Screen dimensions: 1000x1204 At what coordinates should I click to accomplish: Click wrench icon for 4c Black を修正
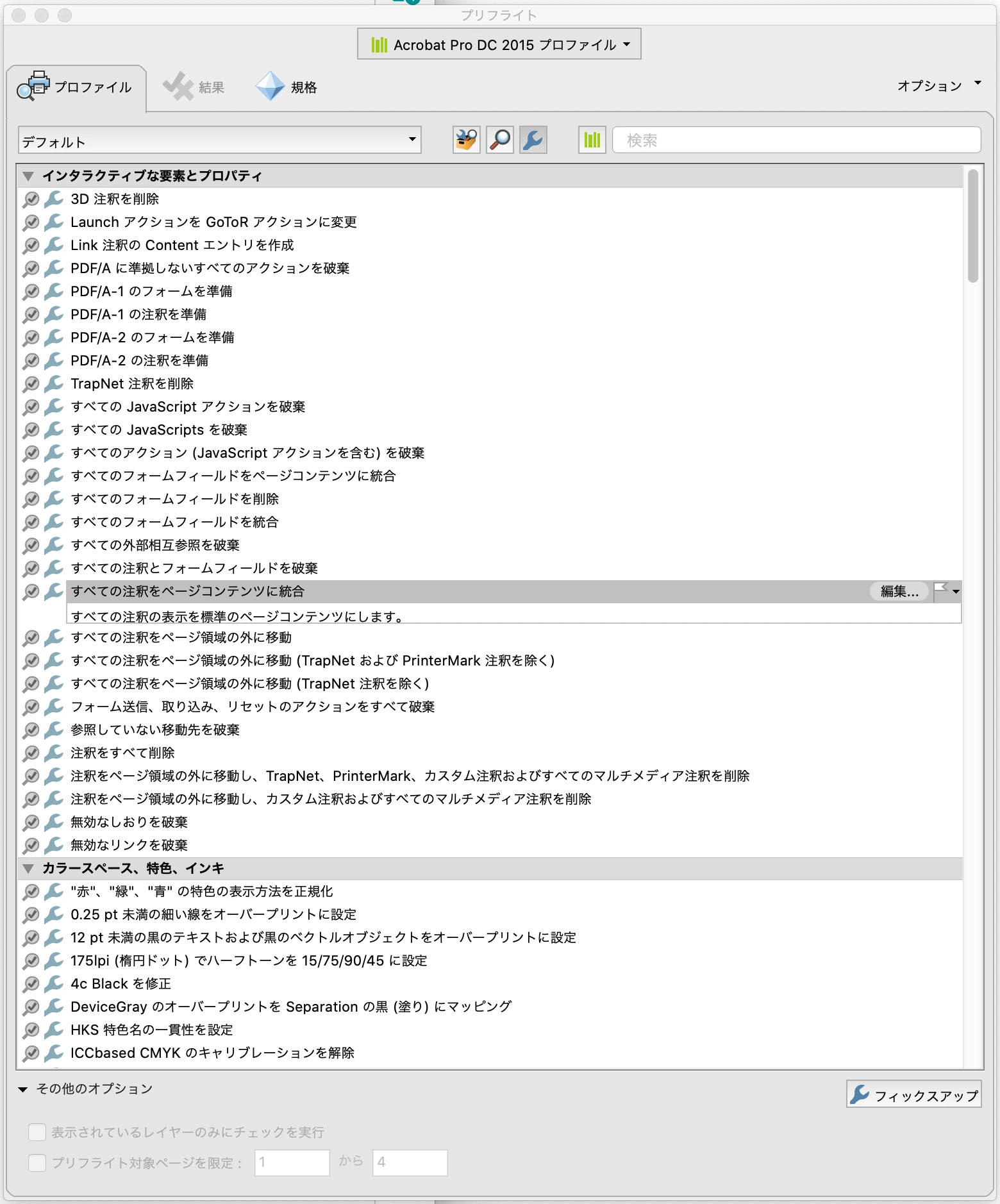(54, 983)
